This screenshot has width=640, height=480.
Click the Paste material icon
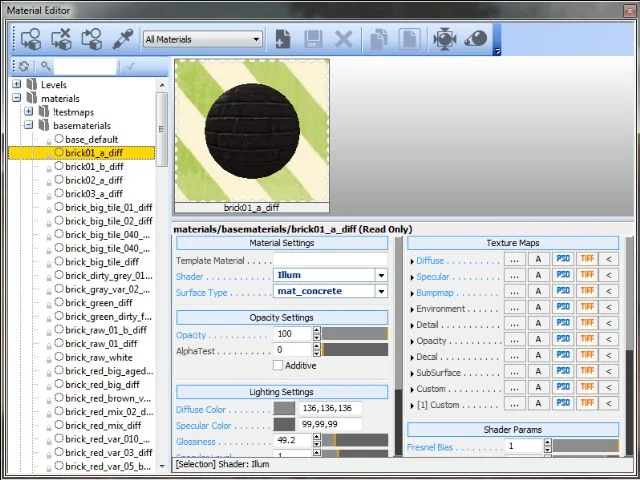pyautogui.click(x=409, y=40)
